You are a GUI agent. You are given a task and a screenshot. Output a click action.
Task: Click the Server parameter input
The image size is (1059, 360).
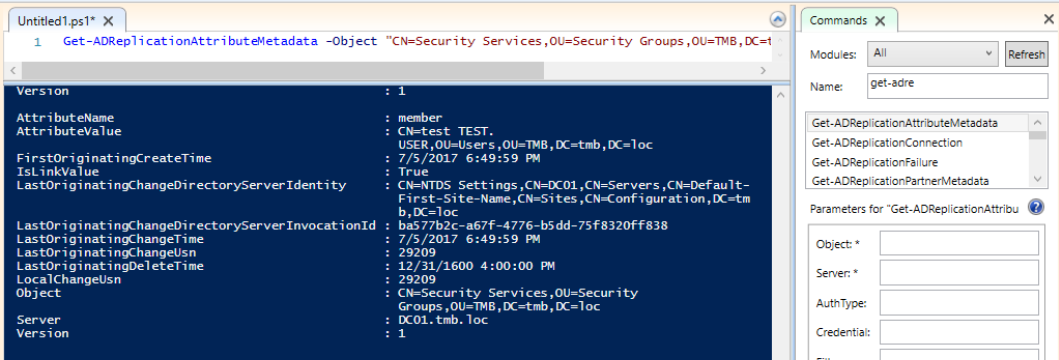pyautogui.click(x=959, y=273)
